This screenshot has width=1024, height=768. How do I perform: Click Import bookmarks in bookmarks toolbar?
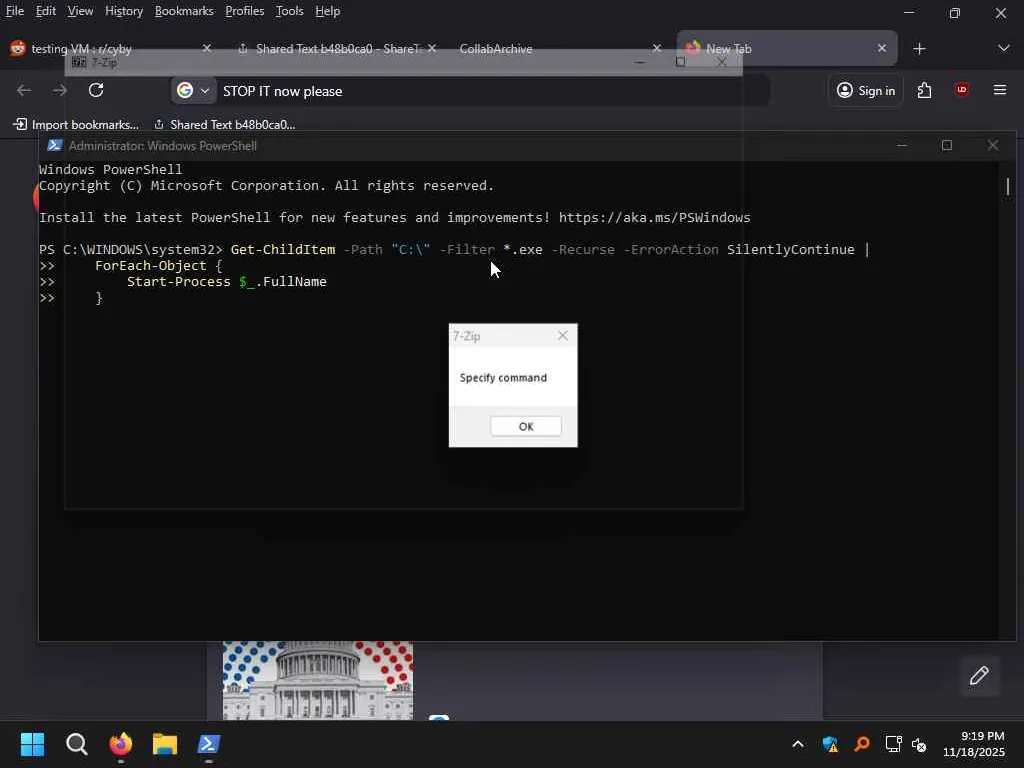click(76, 124)
